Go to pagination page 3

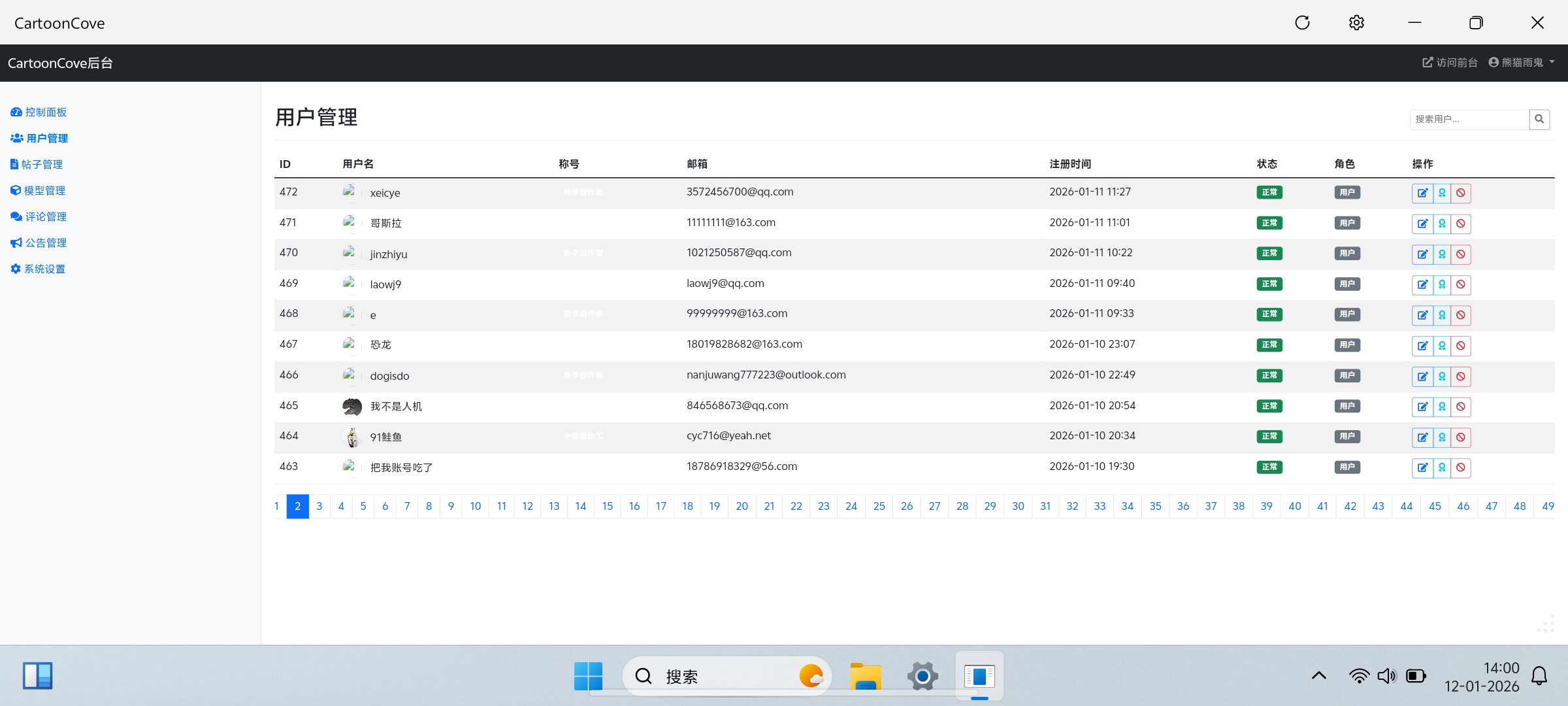tap(319, 506)
